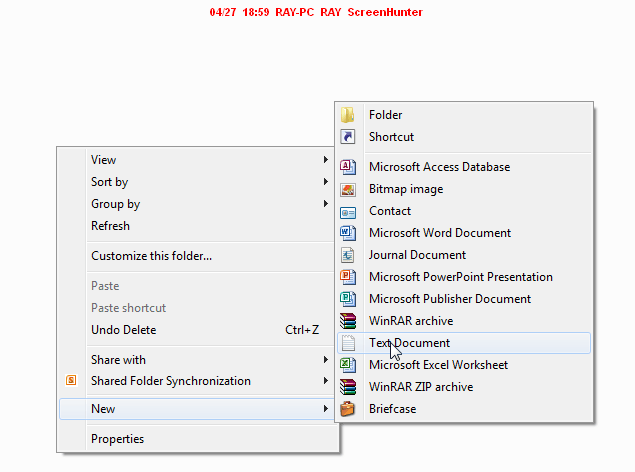Choose the disabled Paste entry
Viewport: 635px width, 472px height.
pos(196,286)
